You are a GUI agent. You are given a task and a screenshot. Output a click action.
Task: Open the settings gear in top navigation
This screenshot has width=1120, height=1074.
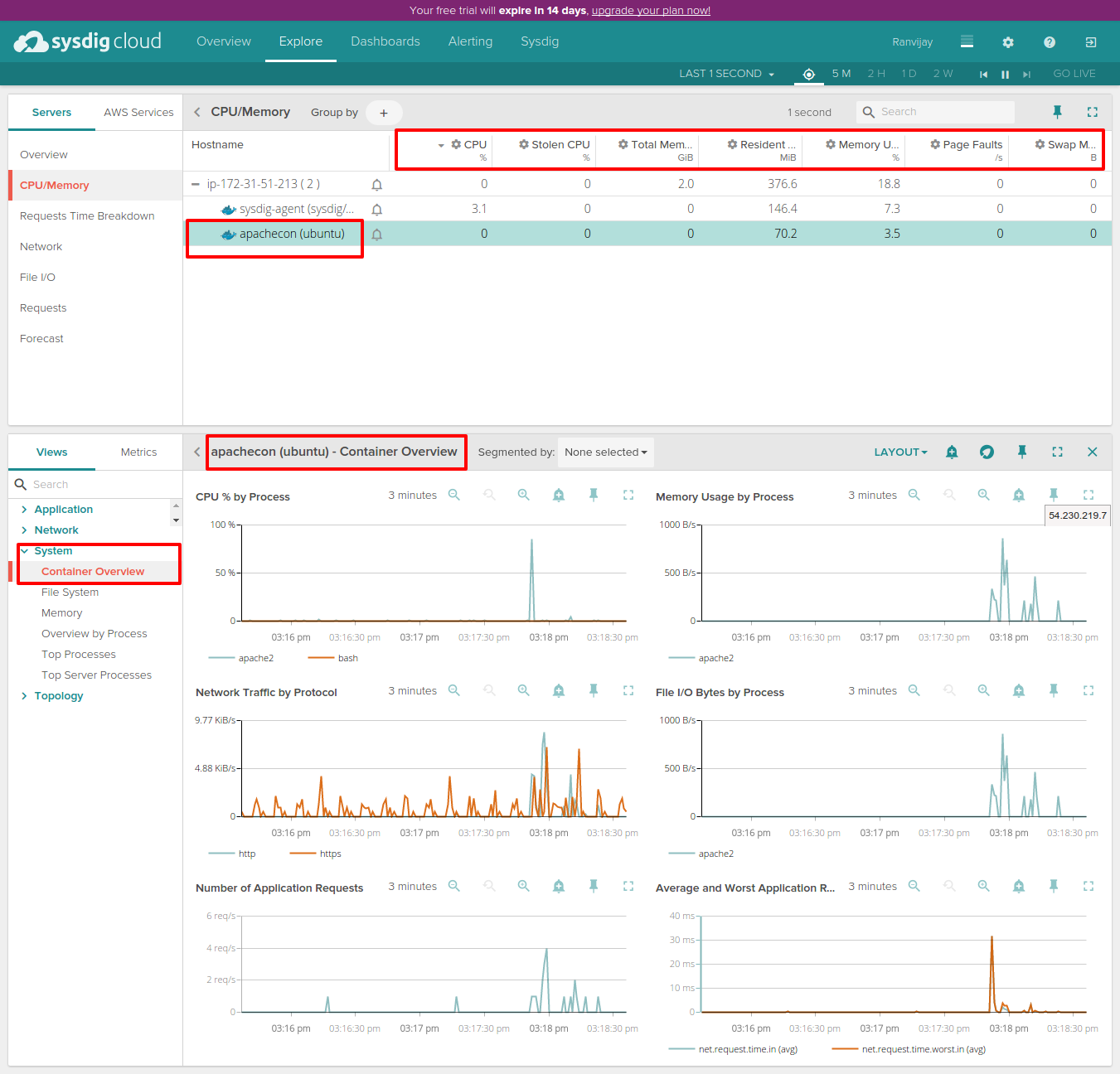(x=1008, y=42)
